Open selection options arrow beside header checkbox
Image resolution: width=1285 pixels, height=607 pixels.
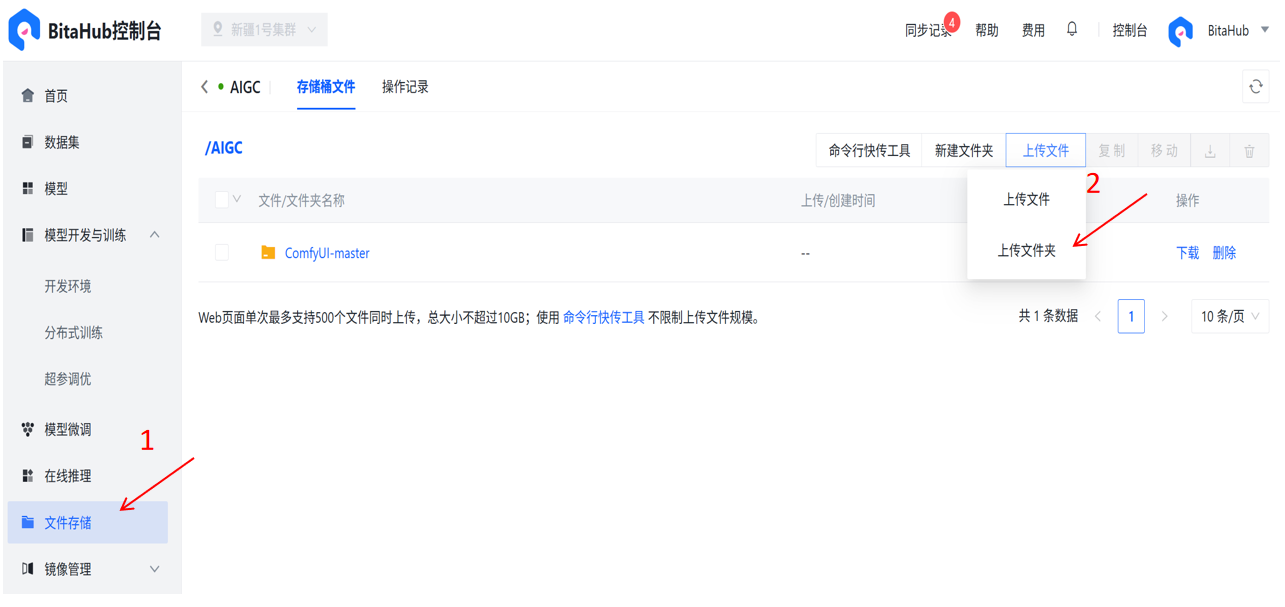pos(237,199)
